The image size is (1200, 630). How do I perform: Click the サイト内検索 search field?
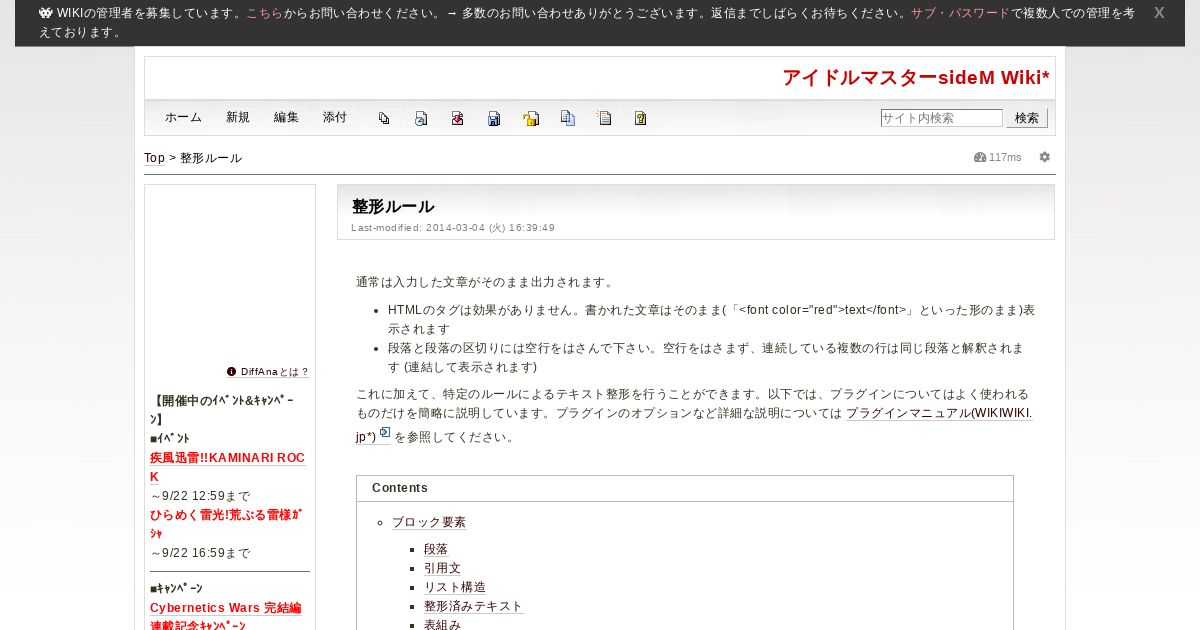point(941,118)
